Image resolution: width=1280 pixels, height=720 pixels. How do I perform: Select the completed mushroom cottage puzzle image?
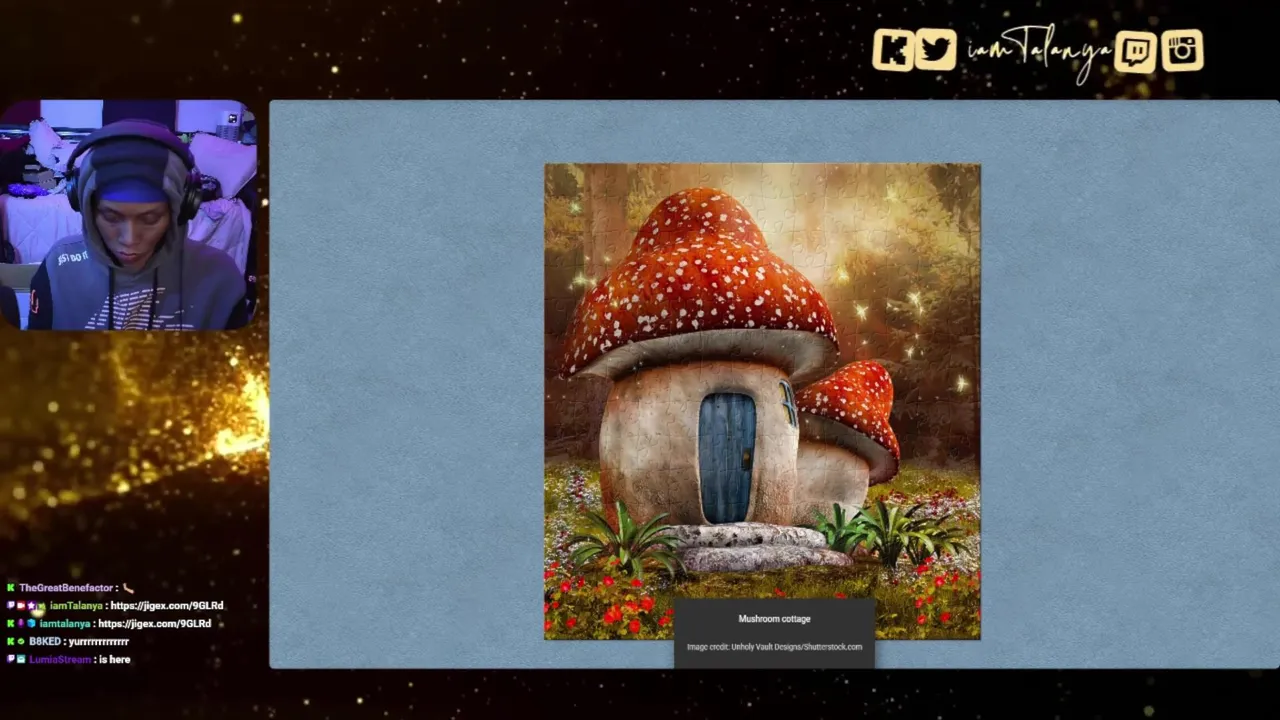[x=762, y=401]
